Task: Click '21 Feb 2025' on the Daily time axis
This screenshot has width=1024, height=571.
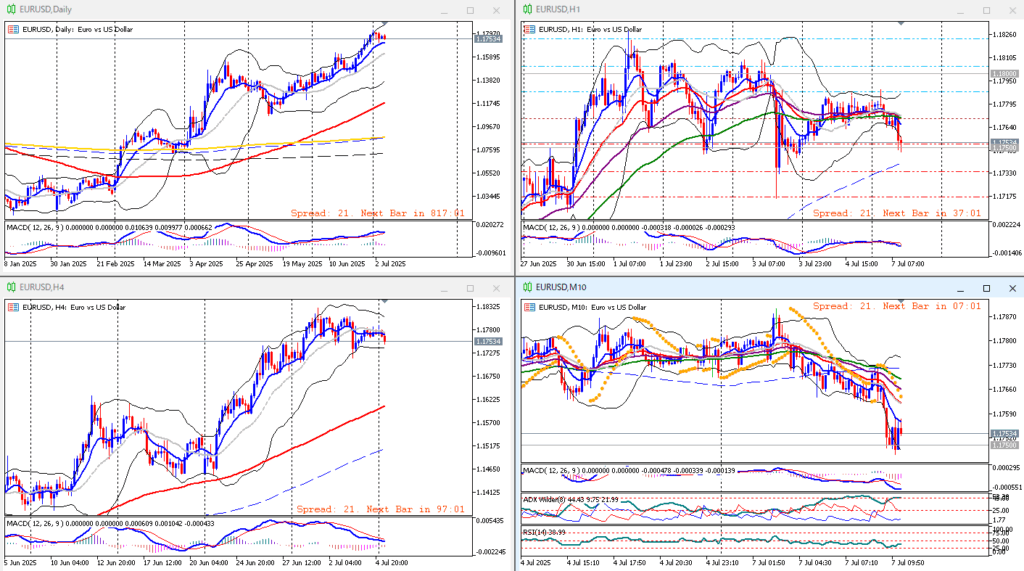Action: point(116,264)
